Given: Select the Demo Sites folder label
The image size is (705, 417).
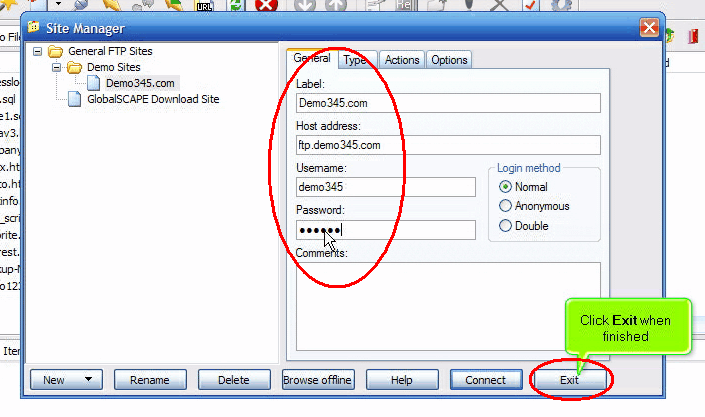Looking at the screenshot, I should click(x=114, y=67).
